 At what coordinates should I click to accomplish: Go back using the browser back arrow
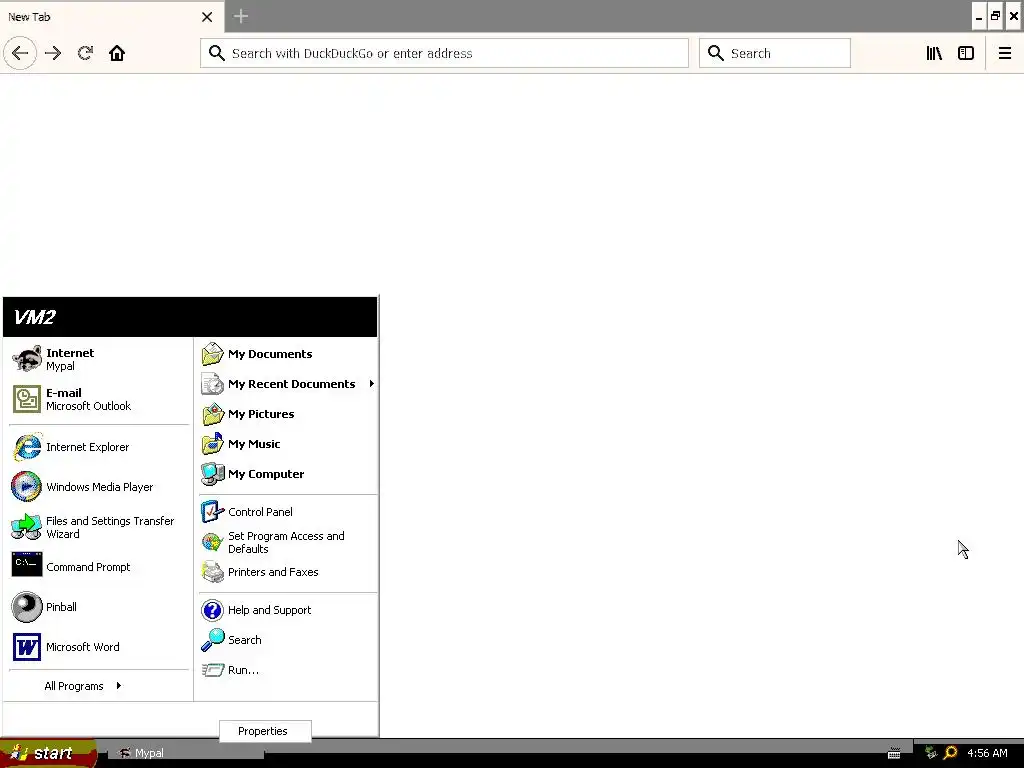pyautogui.click(x=20, y=53)
